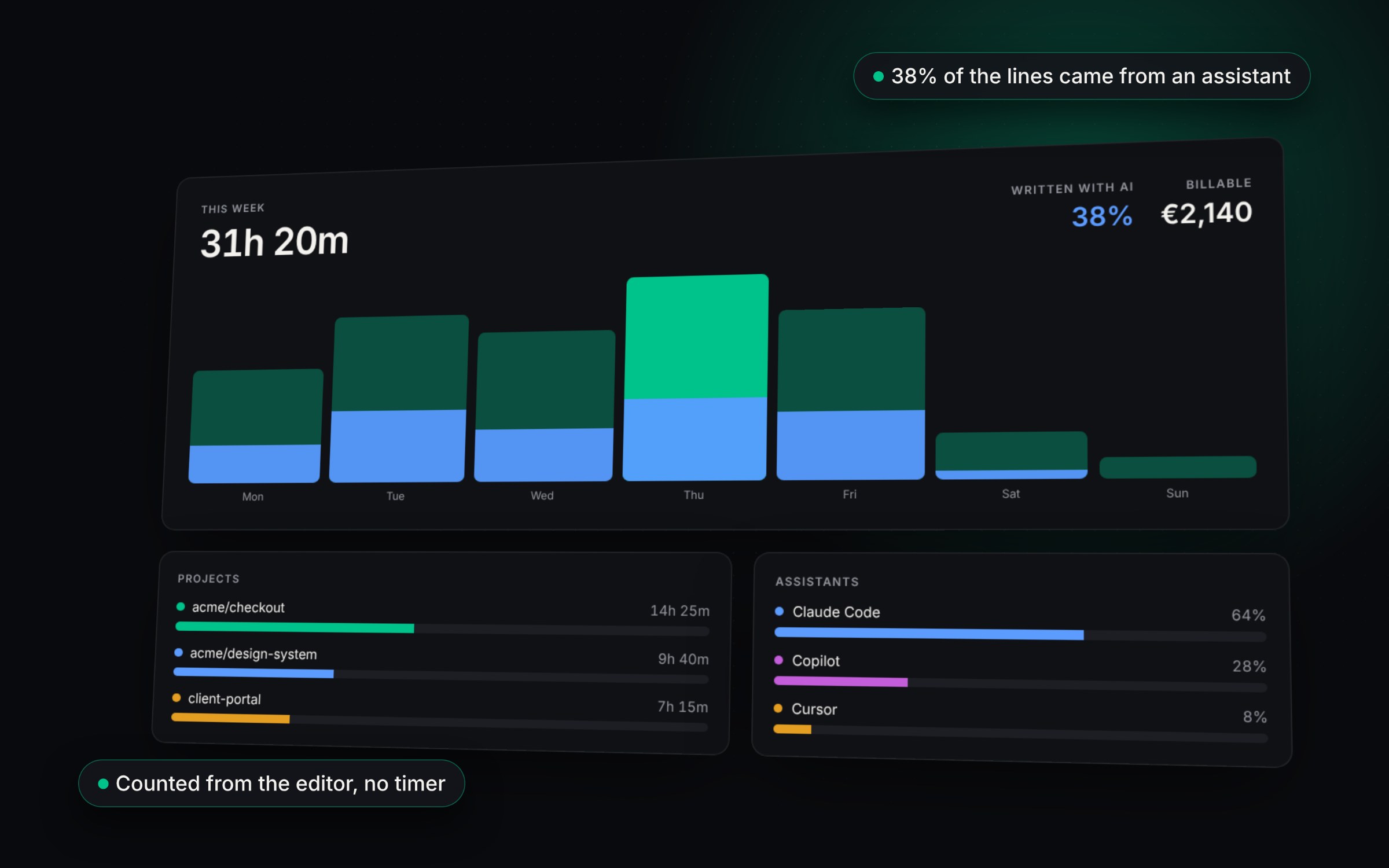The width and height of the screenshot is (1389, 868).
Task: Click the orange client-portal progress bar
Action: point(230,718)
